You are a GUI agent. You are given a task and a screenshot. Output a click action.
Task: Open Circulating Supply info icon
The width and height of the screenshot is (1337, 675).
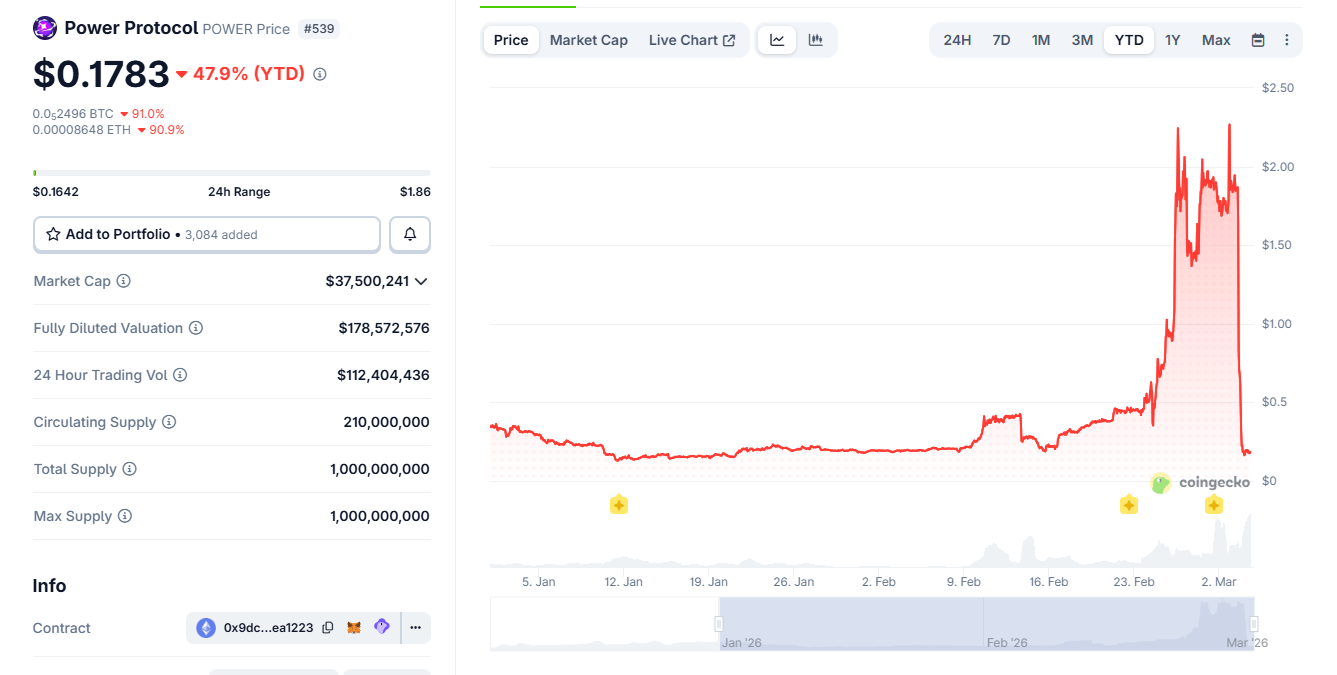[x=169, y=422]
